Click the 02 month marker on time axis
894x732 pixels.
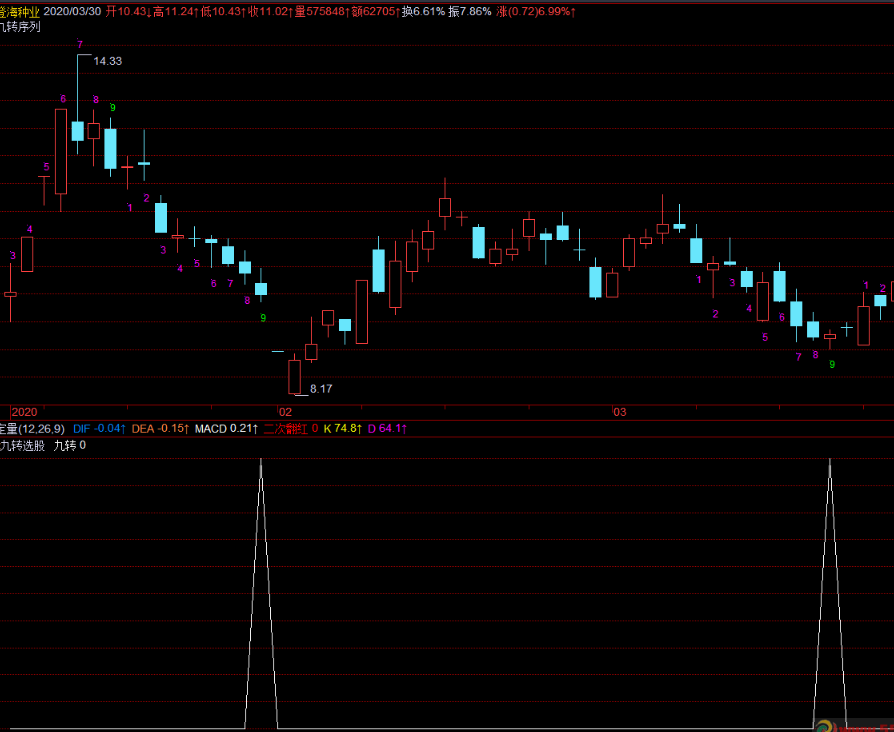[285, 412]
